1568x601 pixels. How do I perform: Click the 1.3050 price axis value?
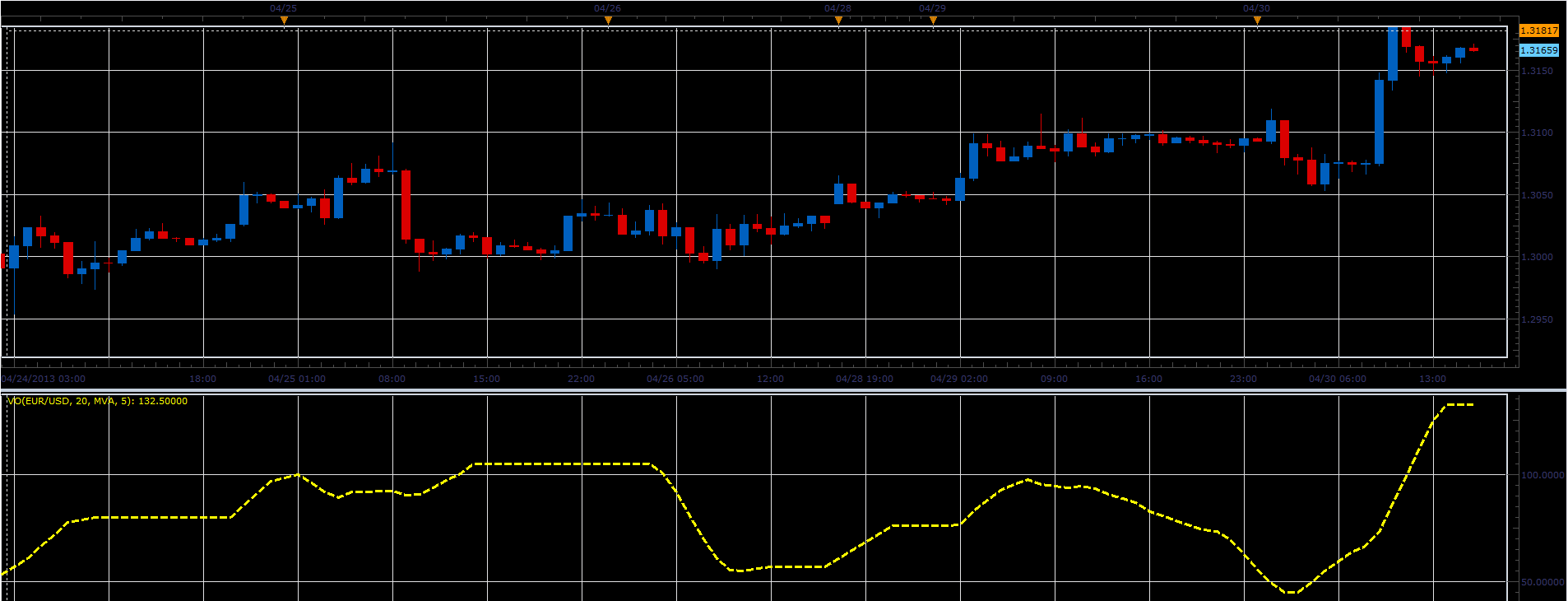point(1537,195)
